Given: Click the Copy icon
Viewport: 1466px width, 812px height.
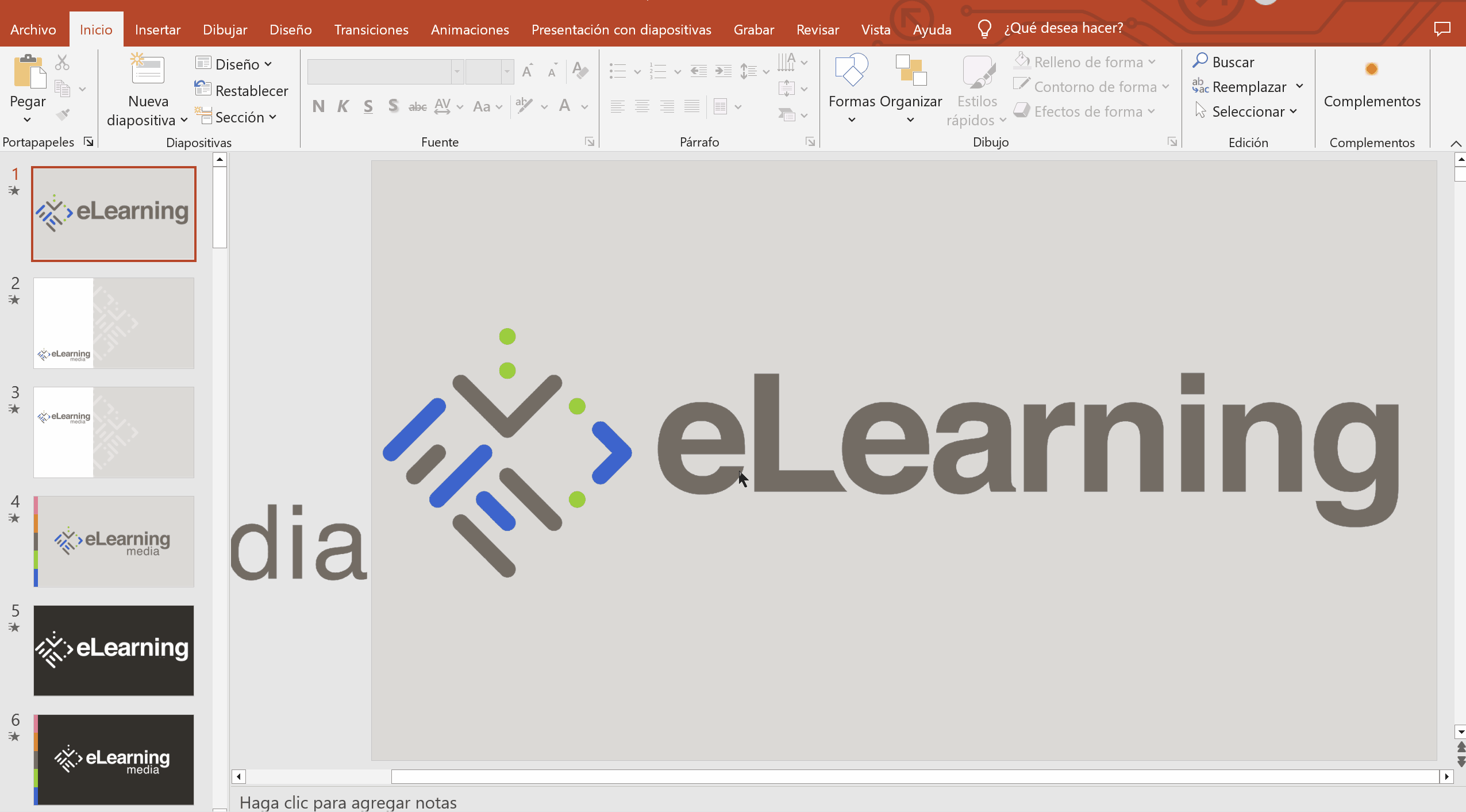Looking at the screenshot, I should tap(62, 88).
